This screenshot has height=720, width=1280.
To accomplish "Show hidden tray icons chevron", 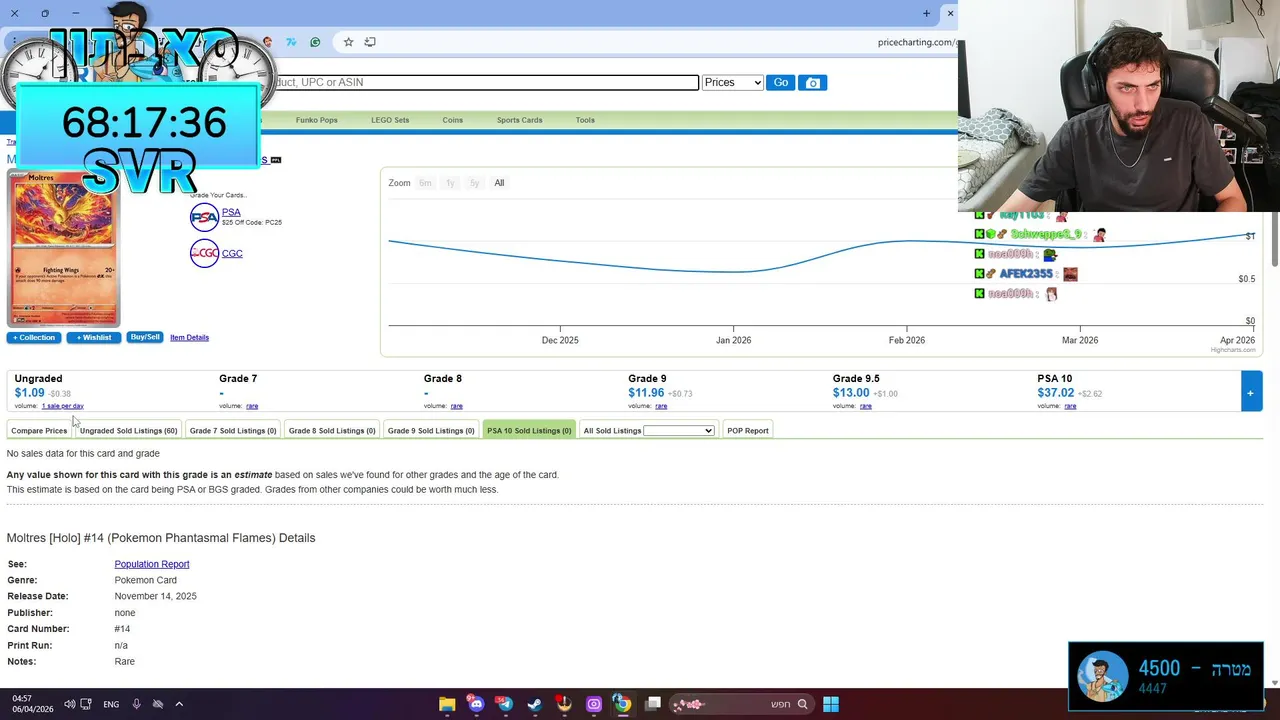I will point(179,704).
